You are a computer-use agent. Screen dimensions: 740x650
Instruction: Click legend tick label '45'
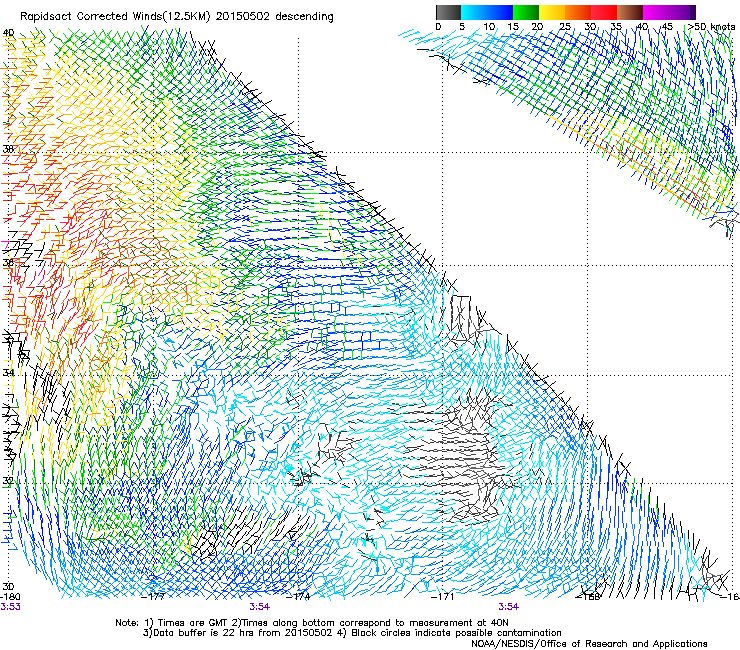(x=667, y=27)
